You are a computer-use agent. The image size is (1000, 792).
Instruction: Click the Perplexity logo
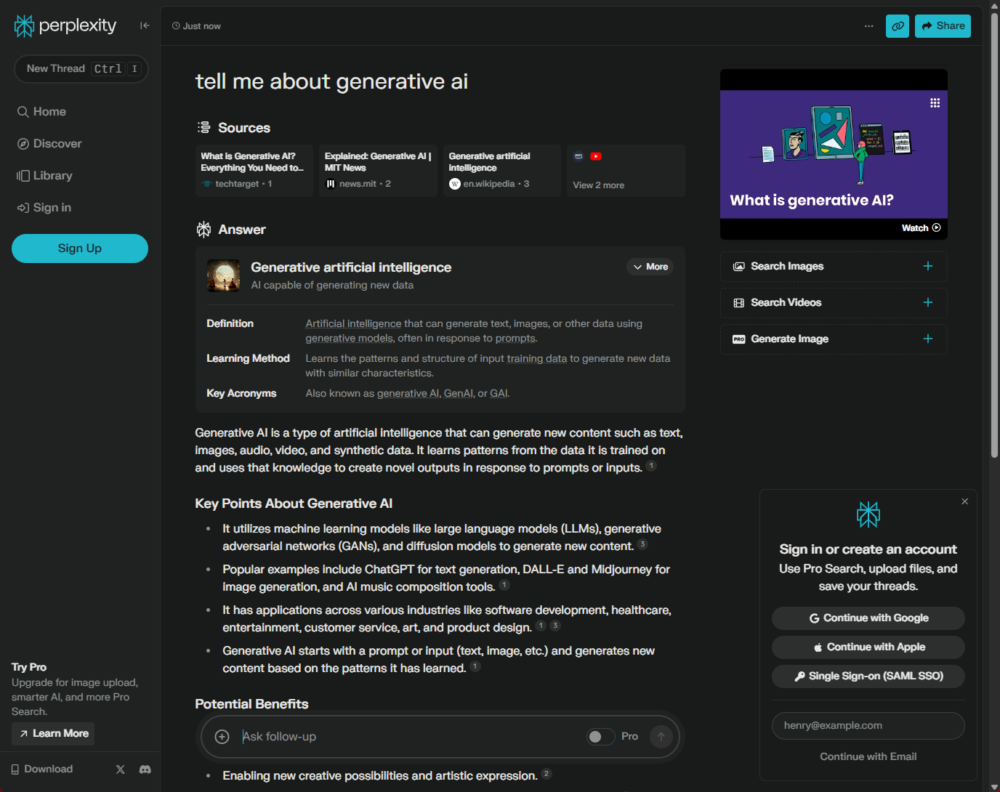pyautogui.click(x=65, y=26)
